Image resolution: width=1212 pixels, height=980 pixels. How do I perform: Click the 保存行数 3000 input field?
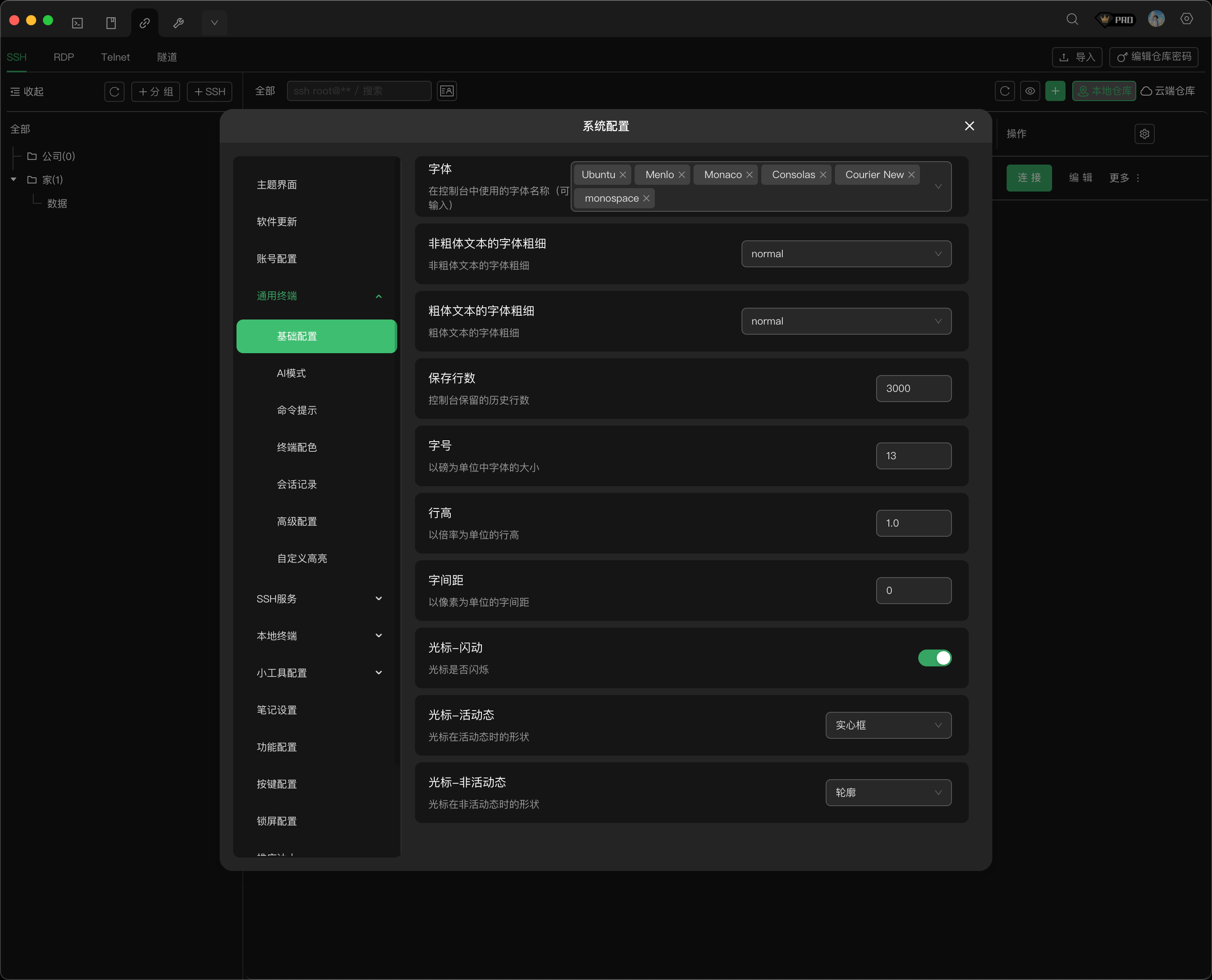point(913,389)
